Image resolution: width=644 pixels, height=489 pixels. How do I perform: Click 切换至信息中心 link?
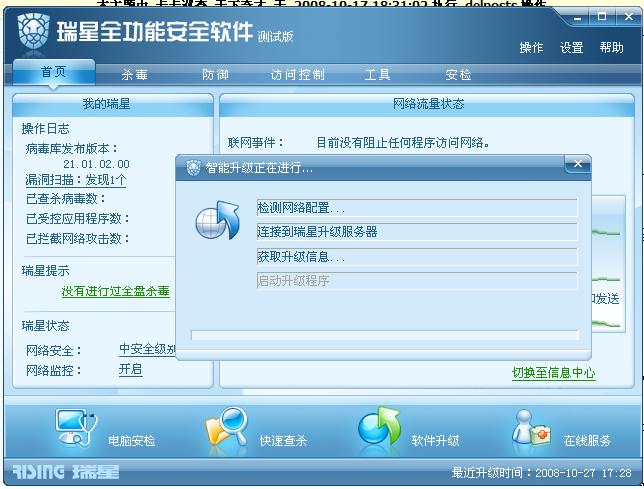click(553, 373)
